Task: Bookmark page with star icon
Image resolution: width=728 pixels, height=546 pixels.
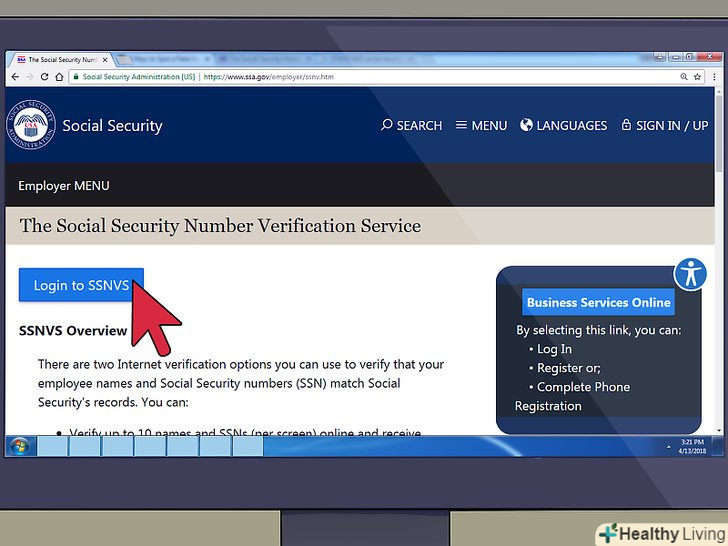Action: click(x=697, y=77)
